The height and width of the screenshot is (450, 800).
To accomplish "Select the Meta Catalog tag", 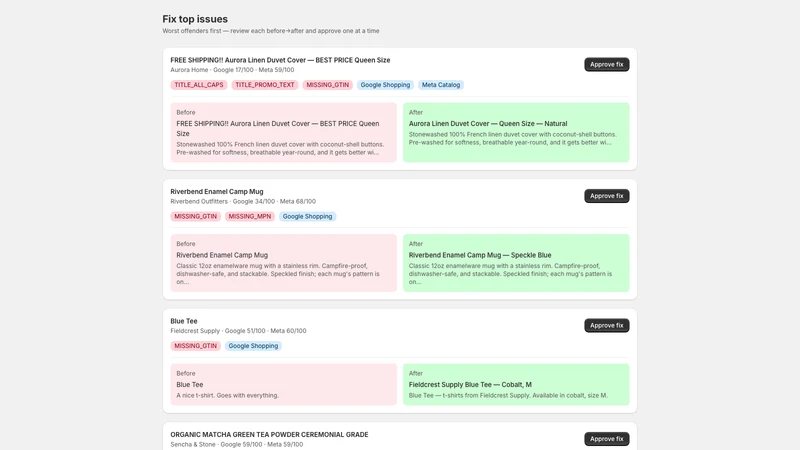I will 441,85.
